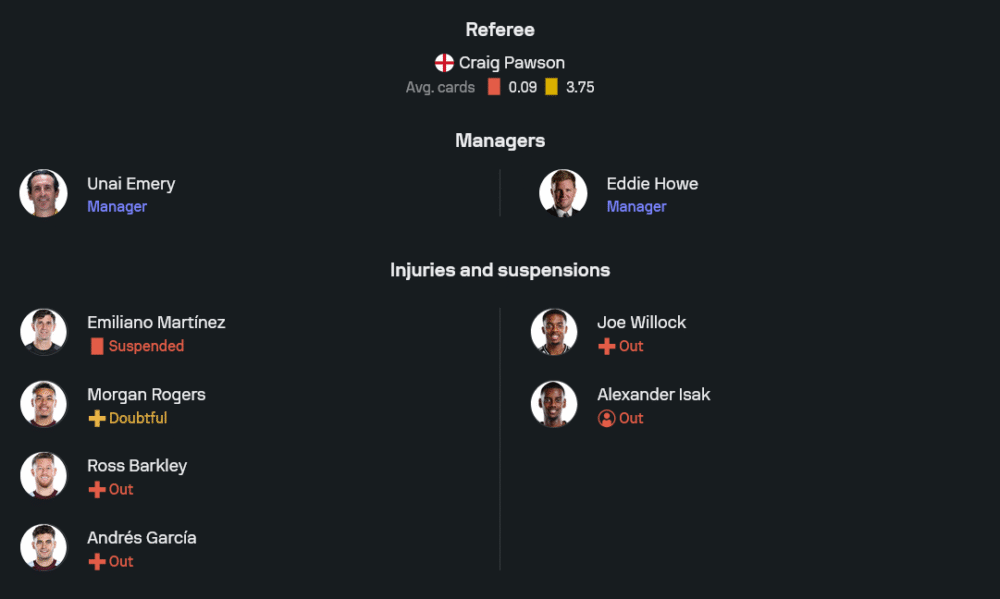Click the red suspension card icon under Emiliano Martínez
1000x599 pixels.
tap(97, 346)
